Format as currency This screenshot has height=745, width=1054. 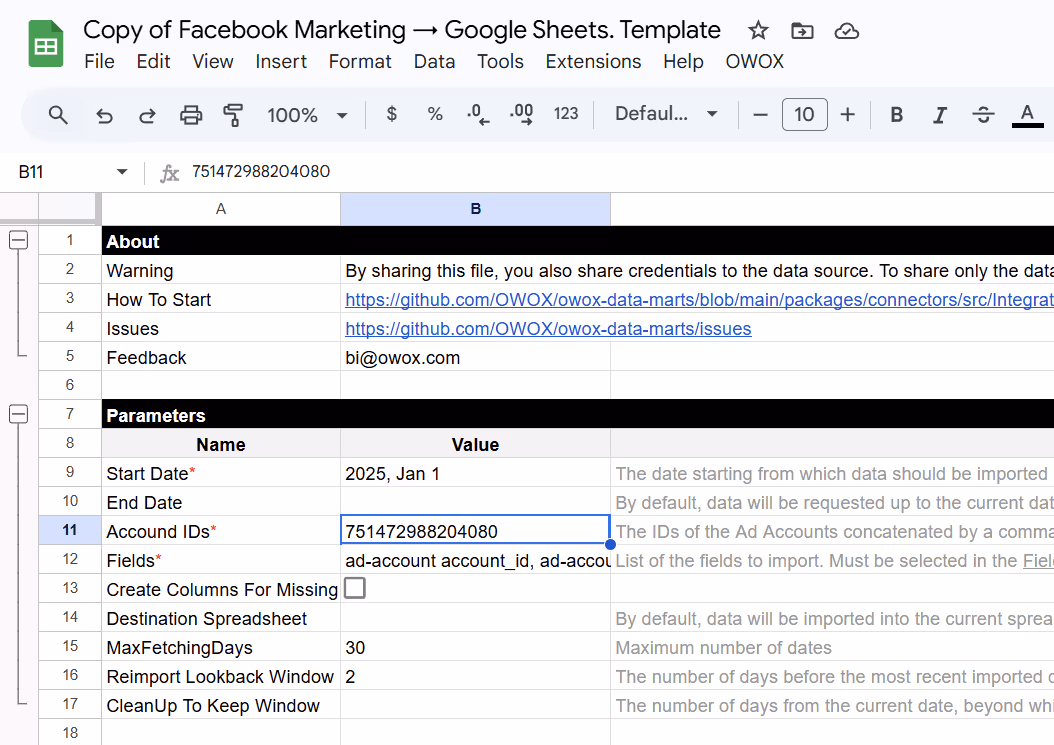pos(392,114)
